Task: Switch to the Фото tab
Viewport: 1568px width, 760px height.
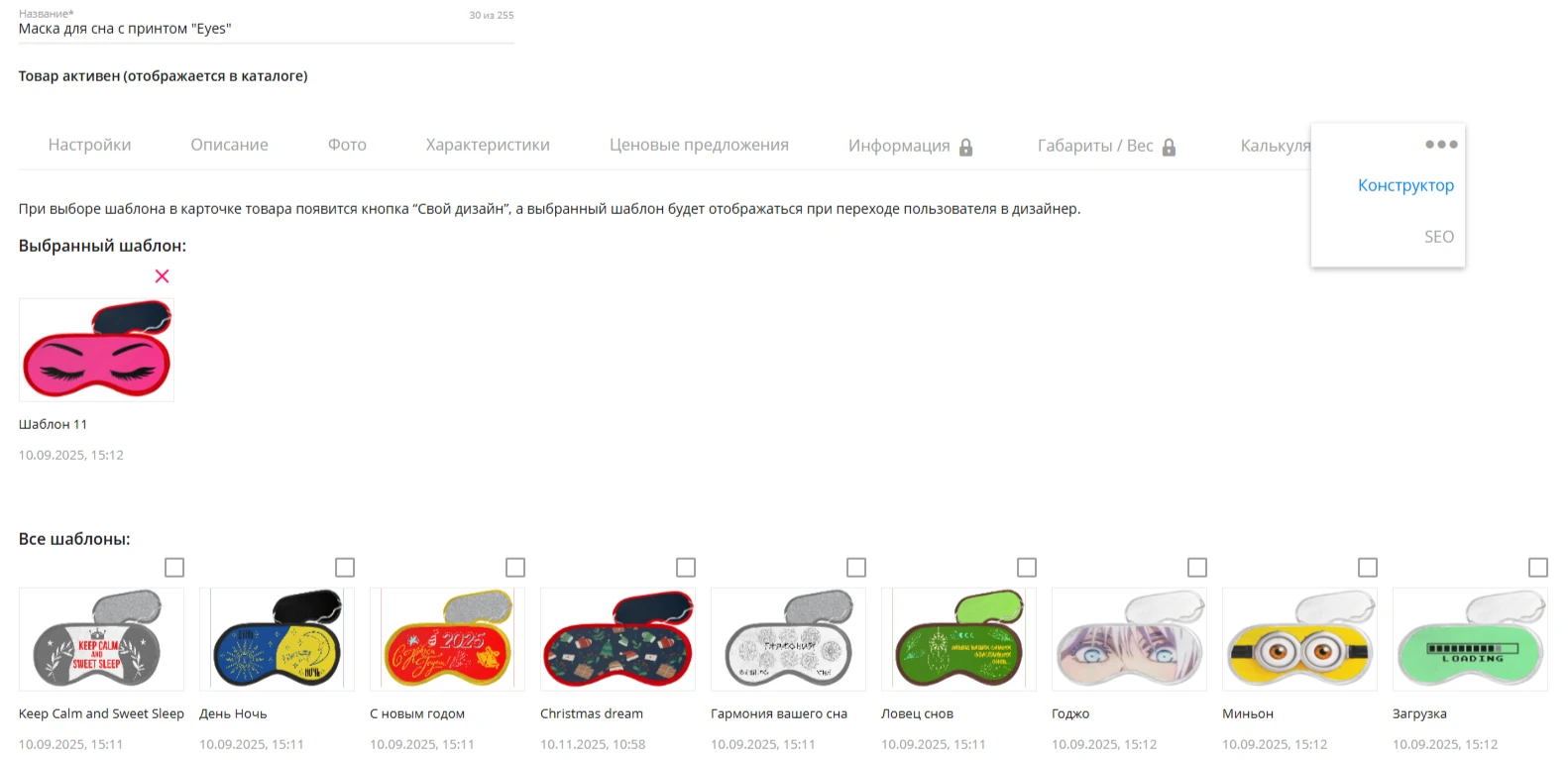Action: point(347,145)
